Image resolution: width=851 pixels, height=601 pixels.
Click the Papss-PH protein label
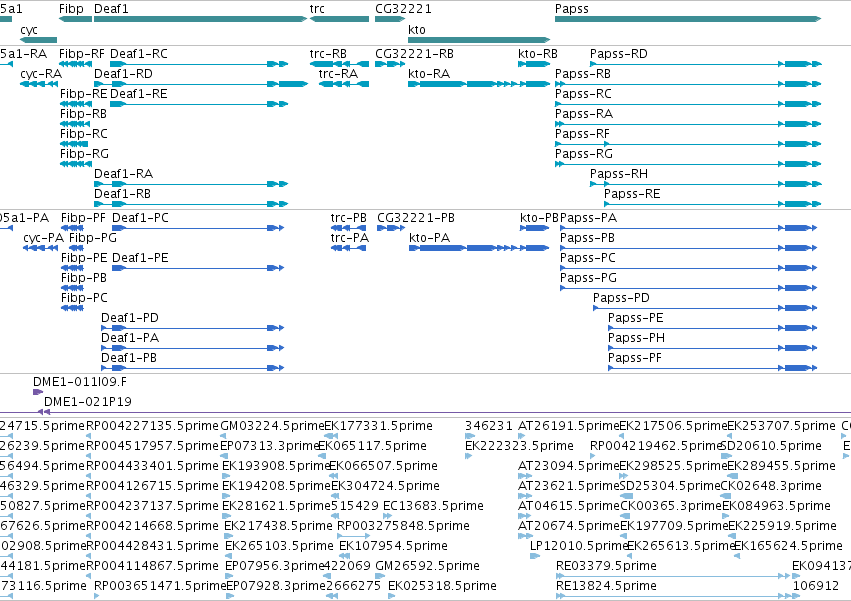[x=636, y=338]
